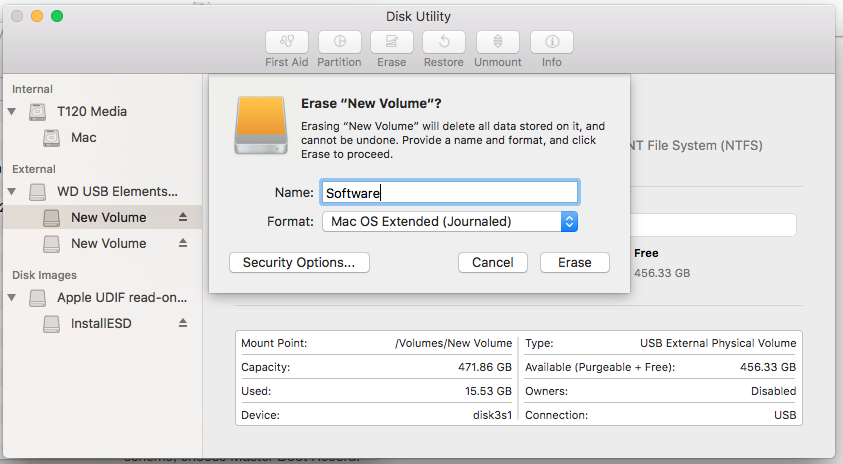The height and width of the screenshot is (464, 843).
Task: Click the InstallESD volume icon
Action: [x=52, y=324]
